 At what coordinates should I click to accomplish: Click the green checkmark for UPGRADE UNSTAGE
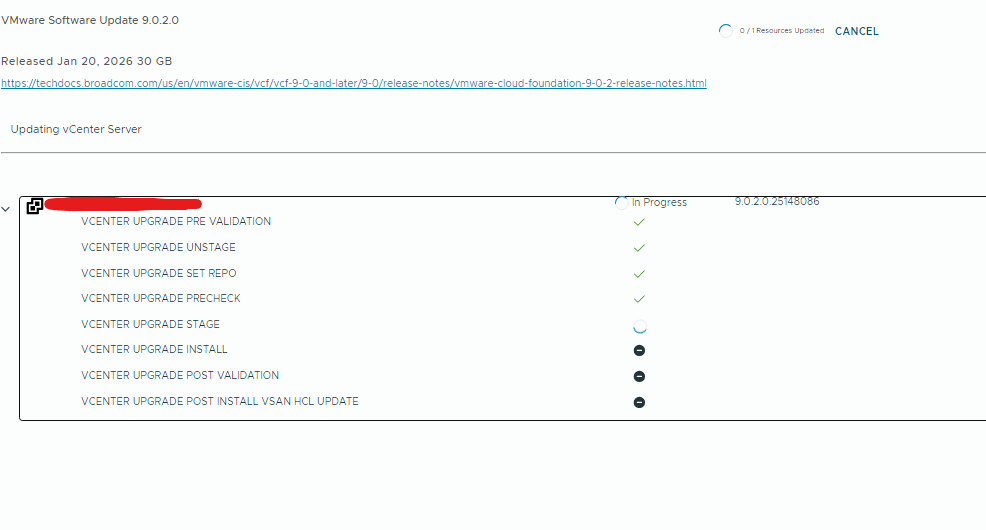639,248
